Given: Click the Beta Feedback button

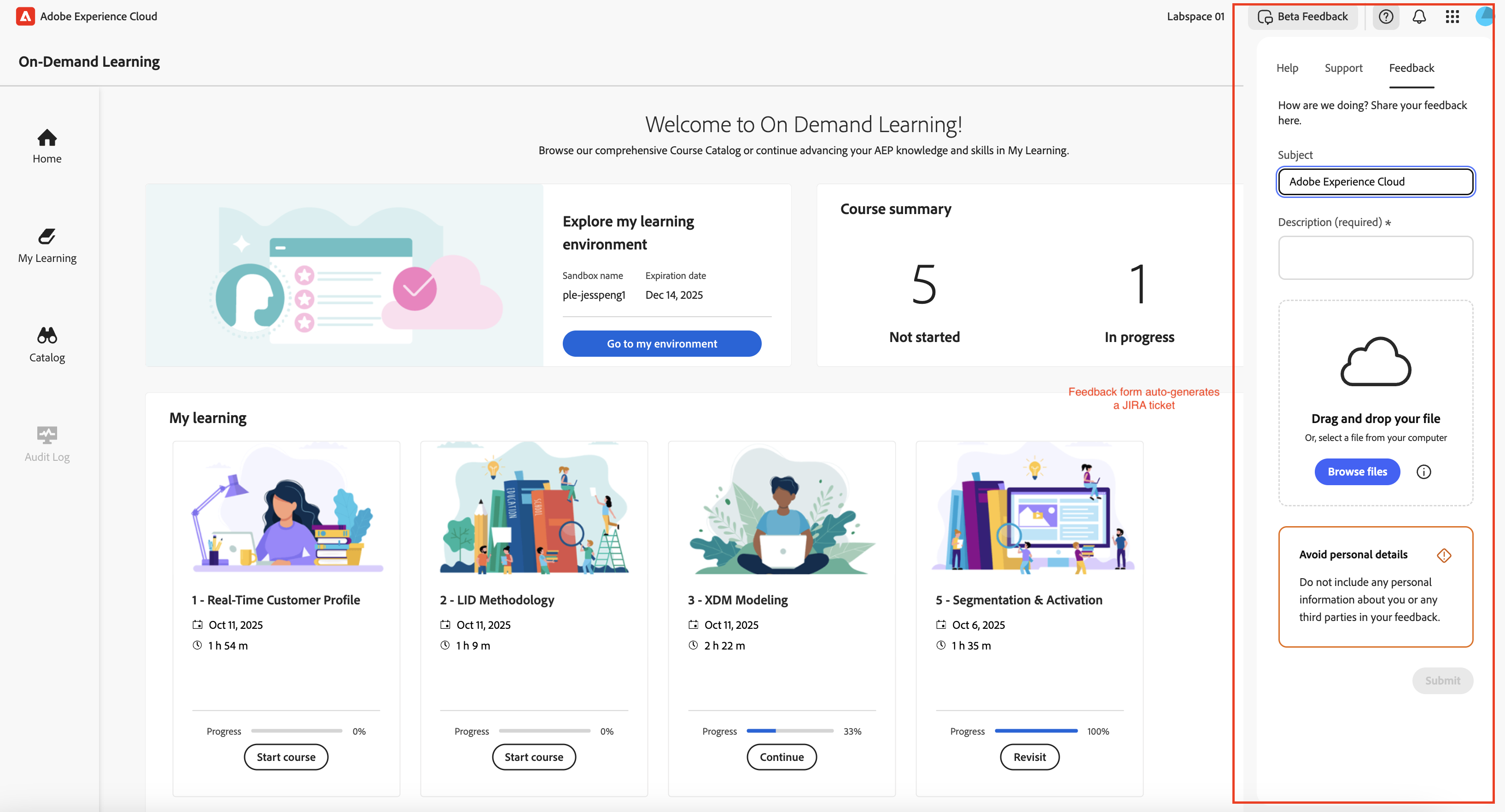Looking at the screenshot, I should [1303, 17].
